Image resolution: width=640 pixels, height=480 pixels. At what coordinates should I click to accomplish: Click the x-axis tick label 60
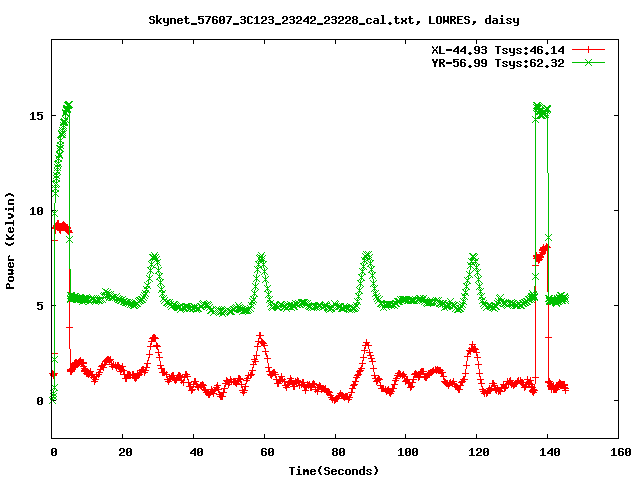(267, 452)
